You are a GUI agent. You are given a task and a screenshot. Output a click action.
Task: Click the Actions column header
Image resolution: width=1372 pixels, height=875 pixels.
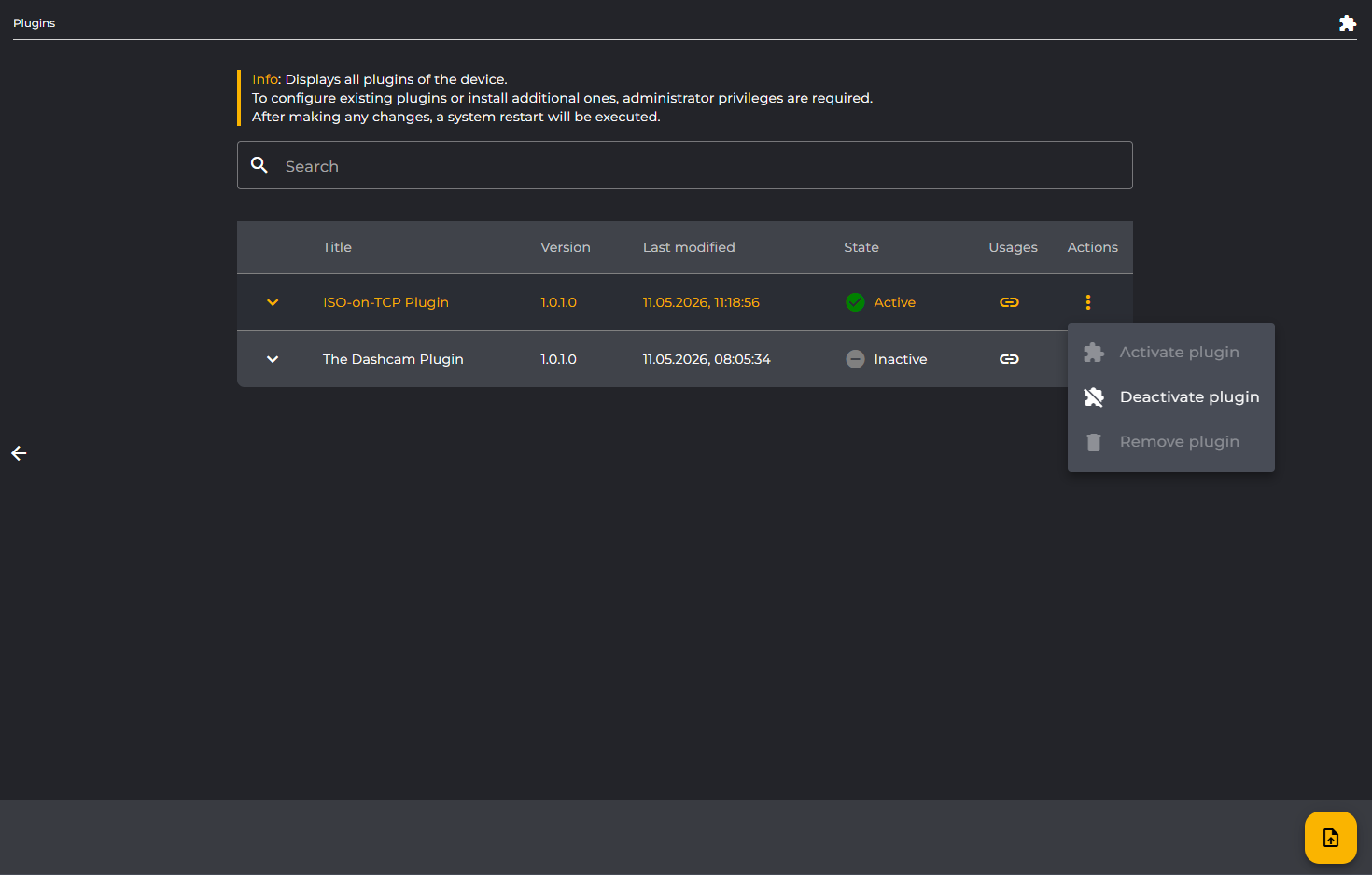click(1092, 247)
